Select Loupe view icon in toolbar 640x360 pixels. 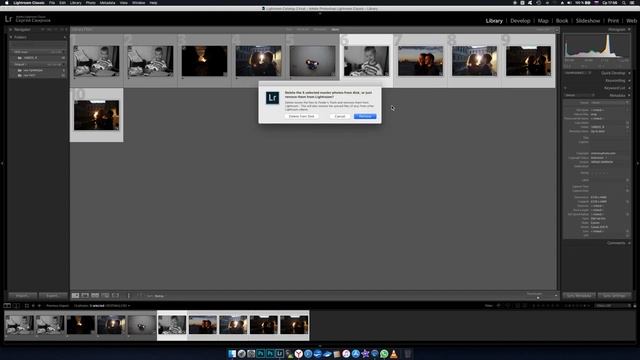tap(85, 296)
